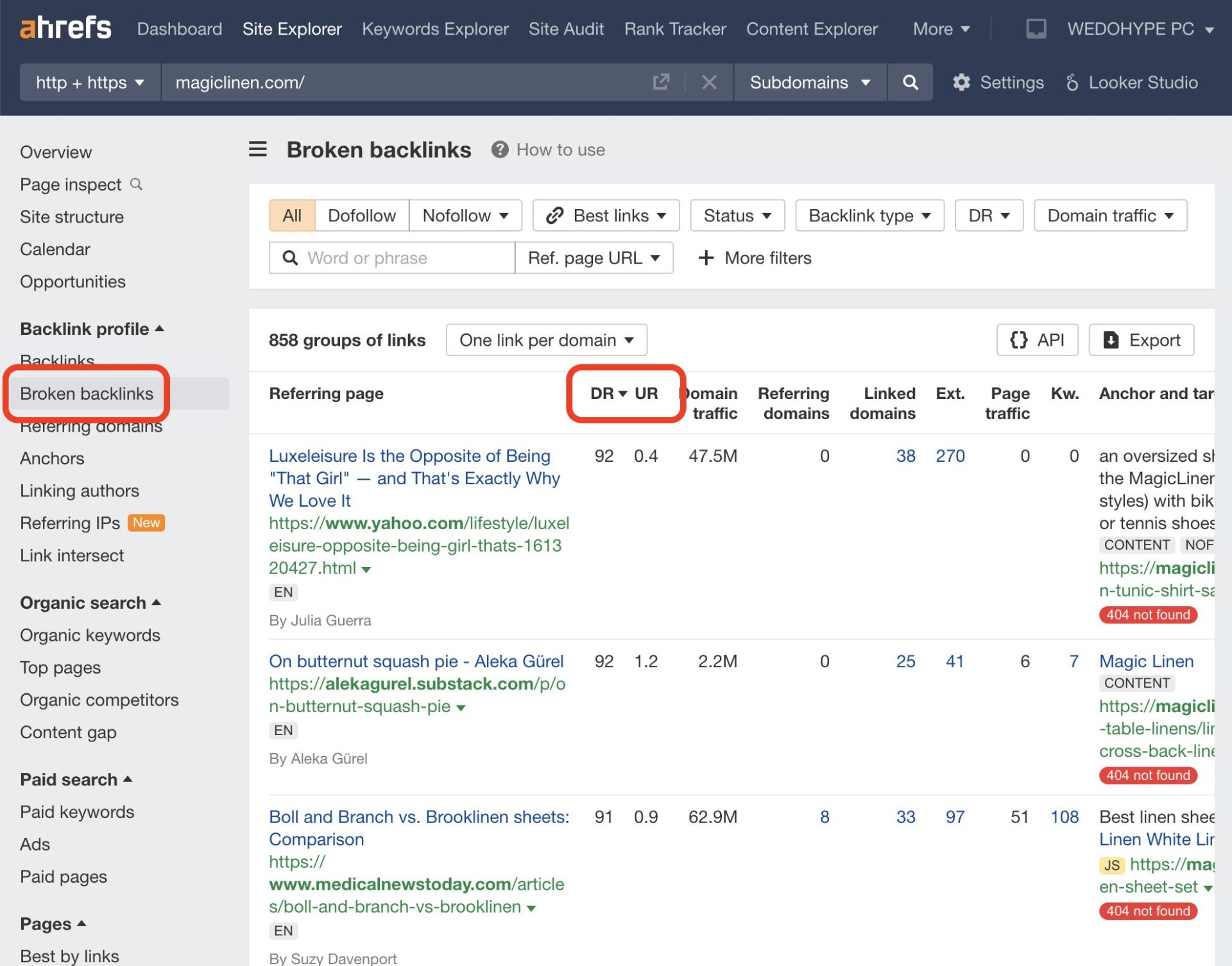This screenshot has height=966, width=1232.
Task: Open URL in new tab icon
Action: point(661,82)
